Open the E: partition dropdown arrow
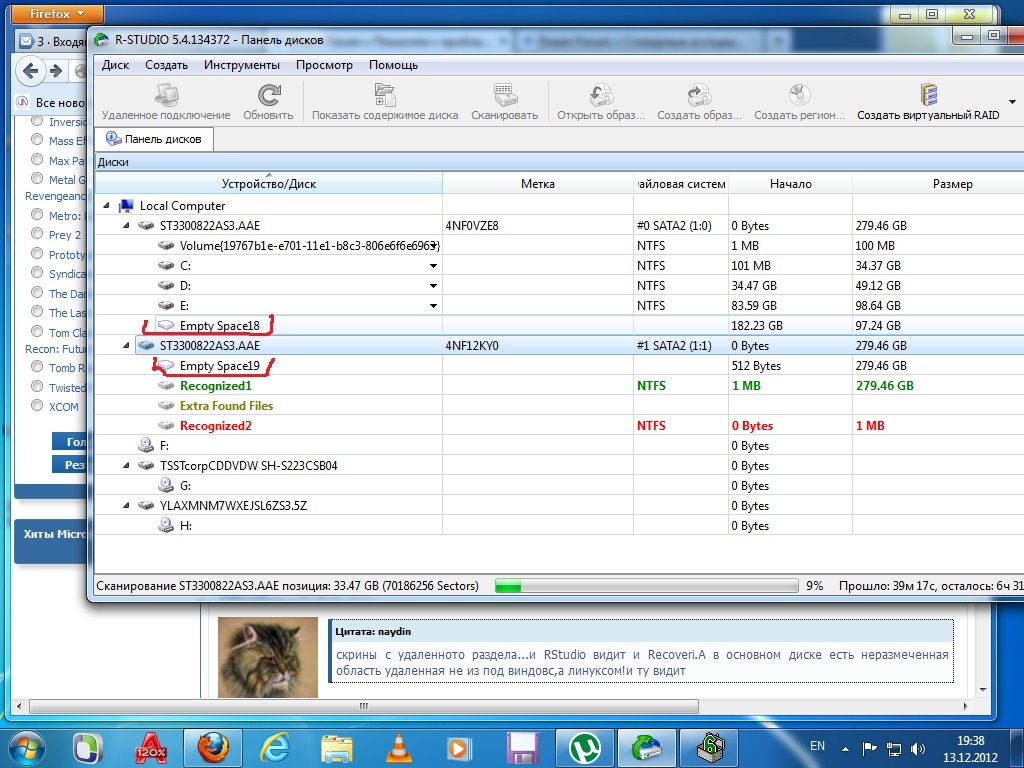The image size is (1024, 768). point(433,306)
